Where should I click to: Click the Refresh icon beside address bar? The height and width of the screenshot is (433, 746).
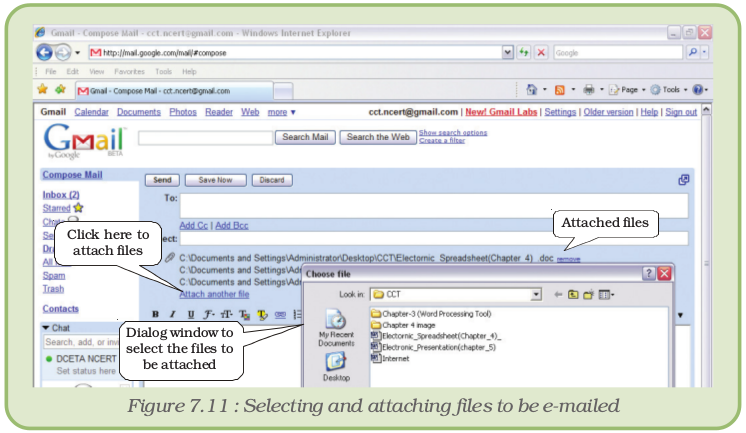point(524,52)
